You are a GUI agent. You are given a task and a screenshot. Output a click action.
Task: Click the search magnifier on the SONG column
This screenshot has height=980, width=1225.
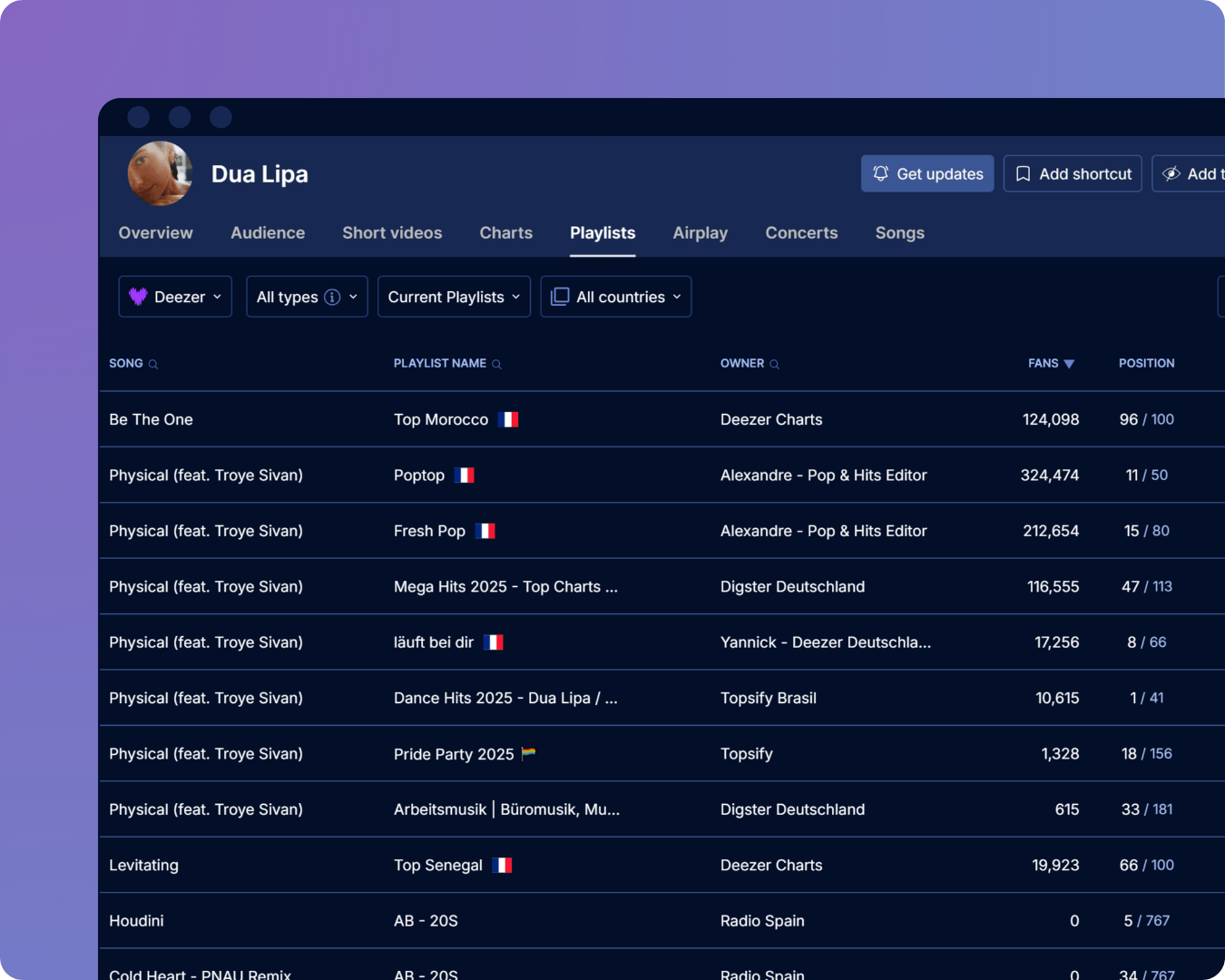(154, 364)
